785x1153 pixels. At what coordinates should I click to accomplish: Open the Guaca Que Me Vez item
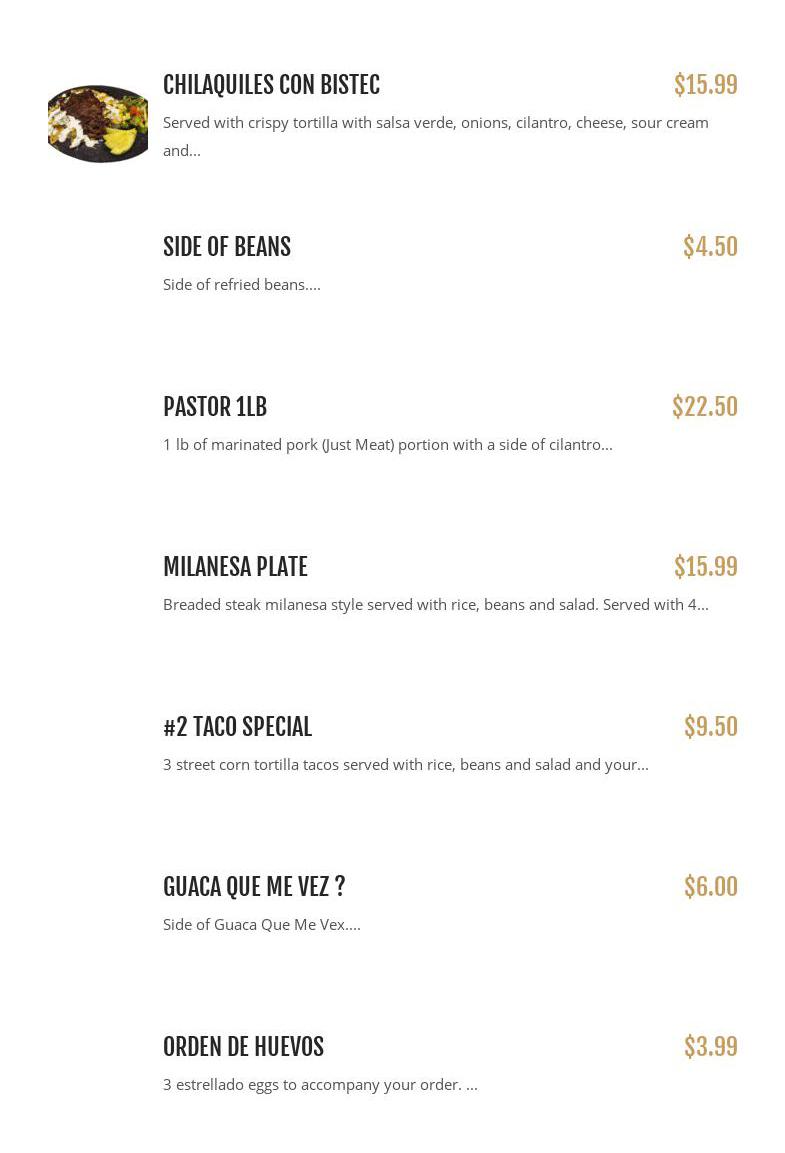click(254, 887)
